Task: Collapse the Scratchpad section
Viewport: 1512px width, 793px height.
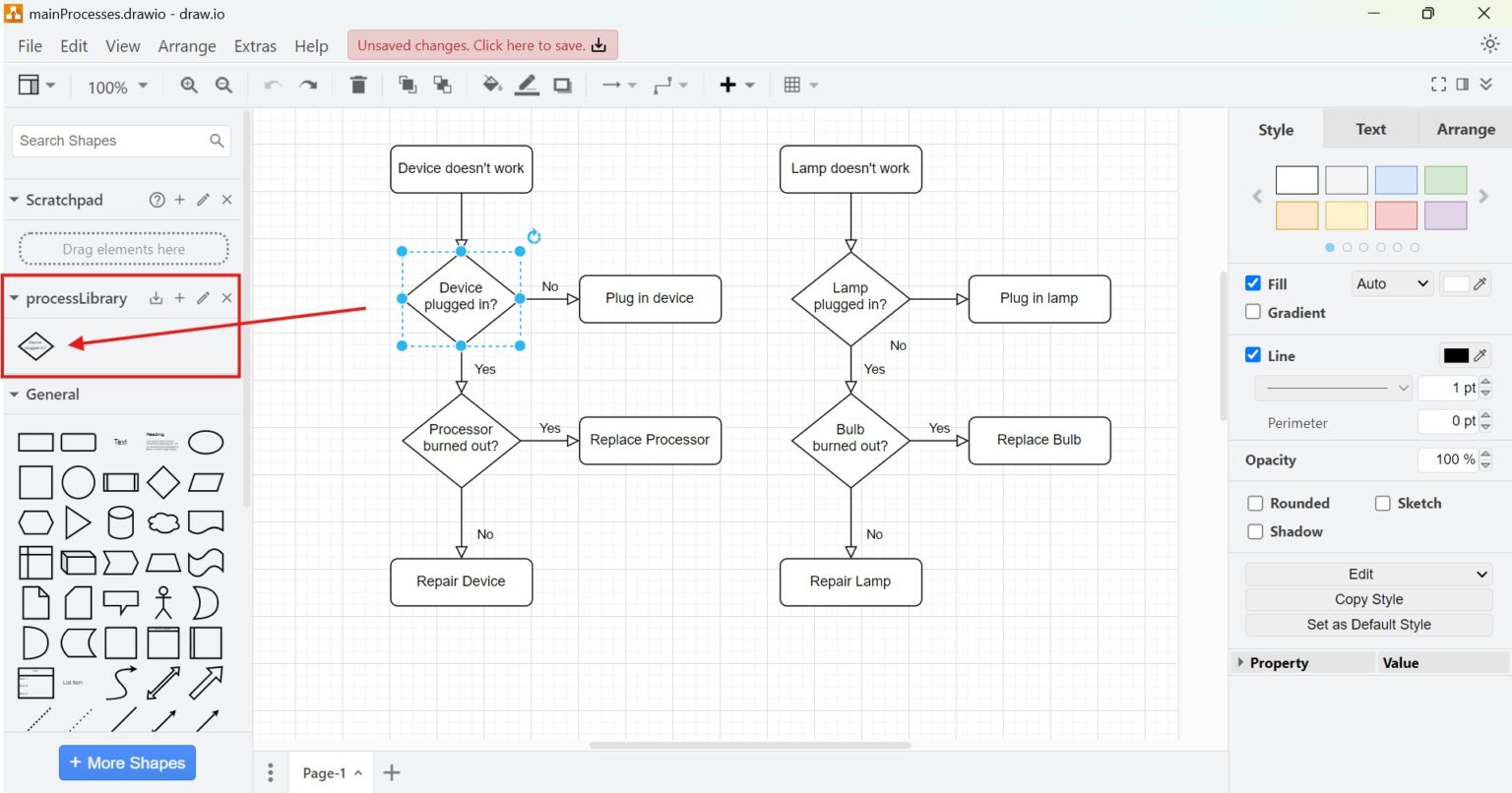Action: pos(15,200)
